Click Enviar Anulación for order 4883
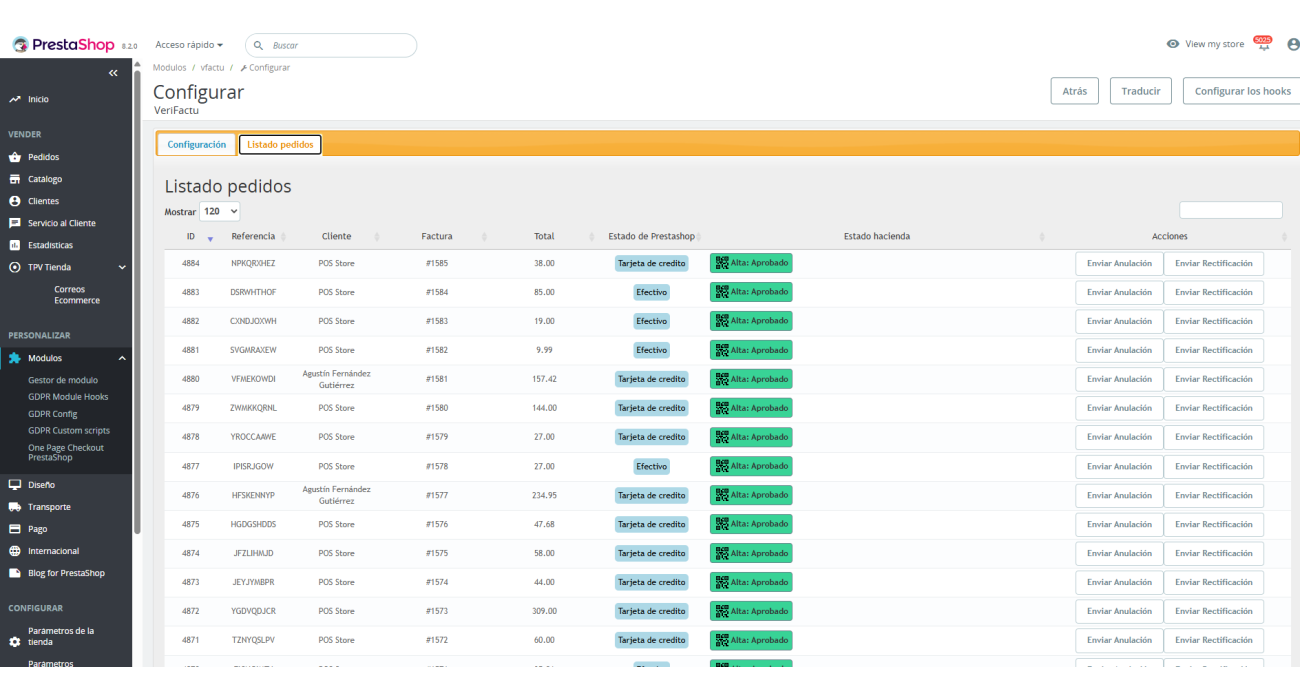The width and height of the screenshot is (1300, 700). [1119, 293]
